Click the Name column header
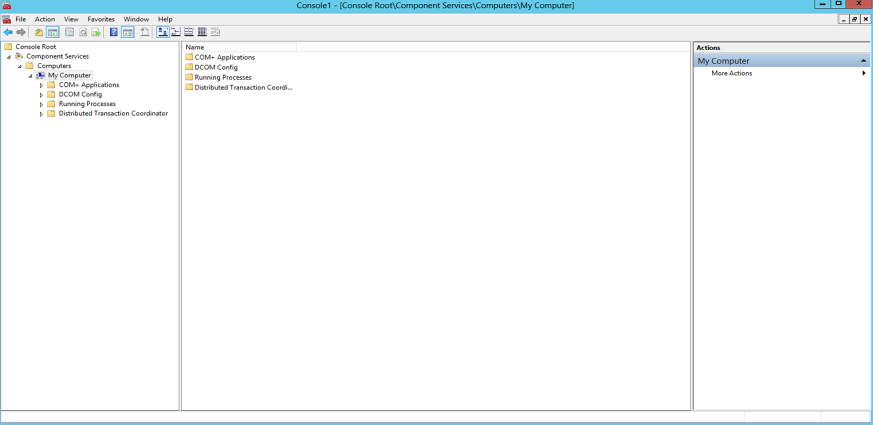The width and height of the screenshot is (873, 425). 239,47
